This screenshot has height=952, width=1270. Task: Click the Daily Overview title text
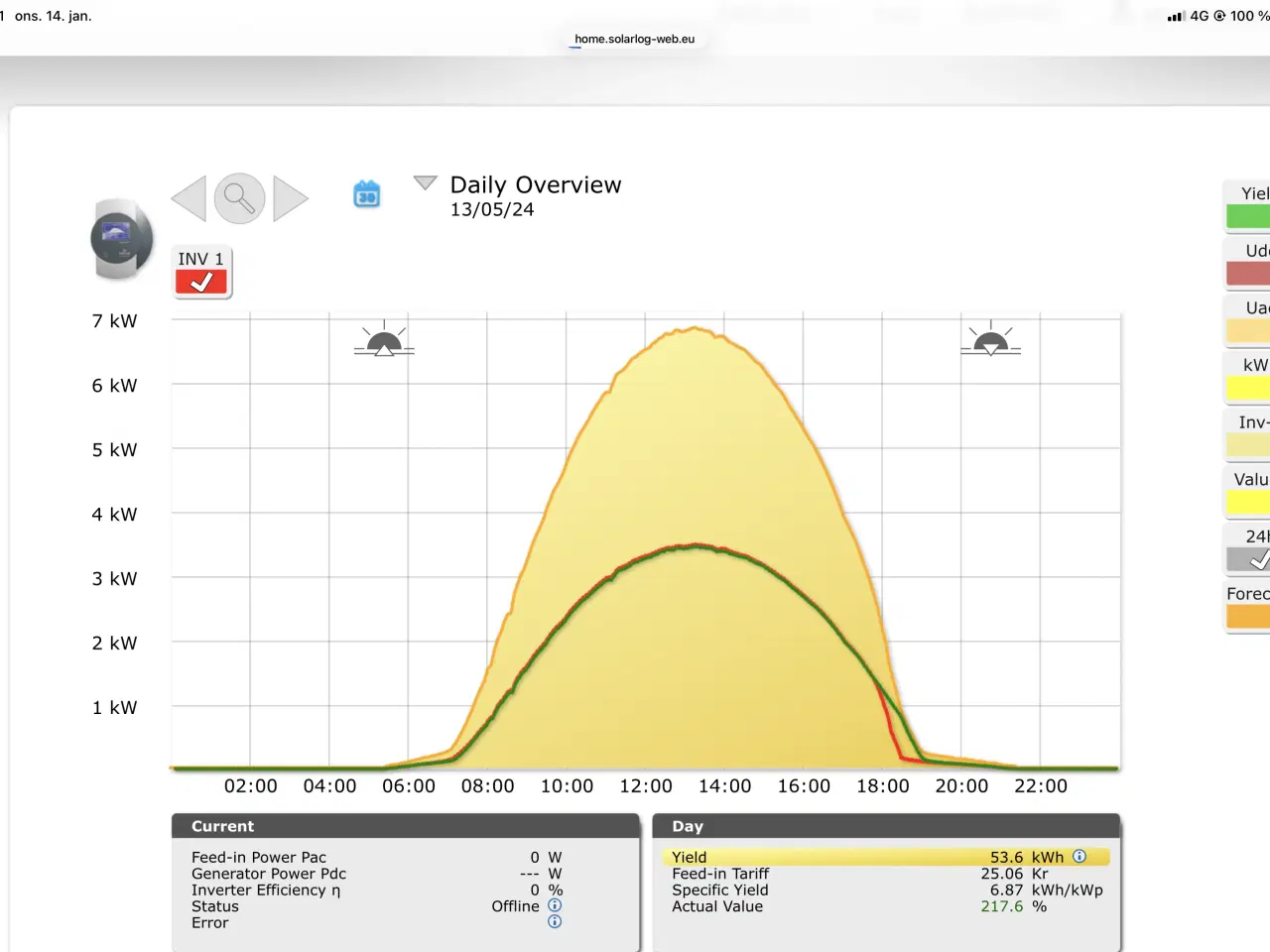536,185
